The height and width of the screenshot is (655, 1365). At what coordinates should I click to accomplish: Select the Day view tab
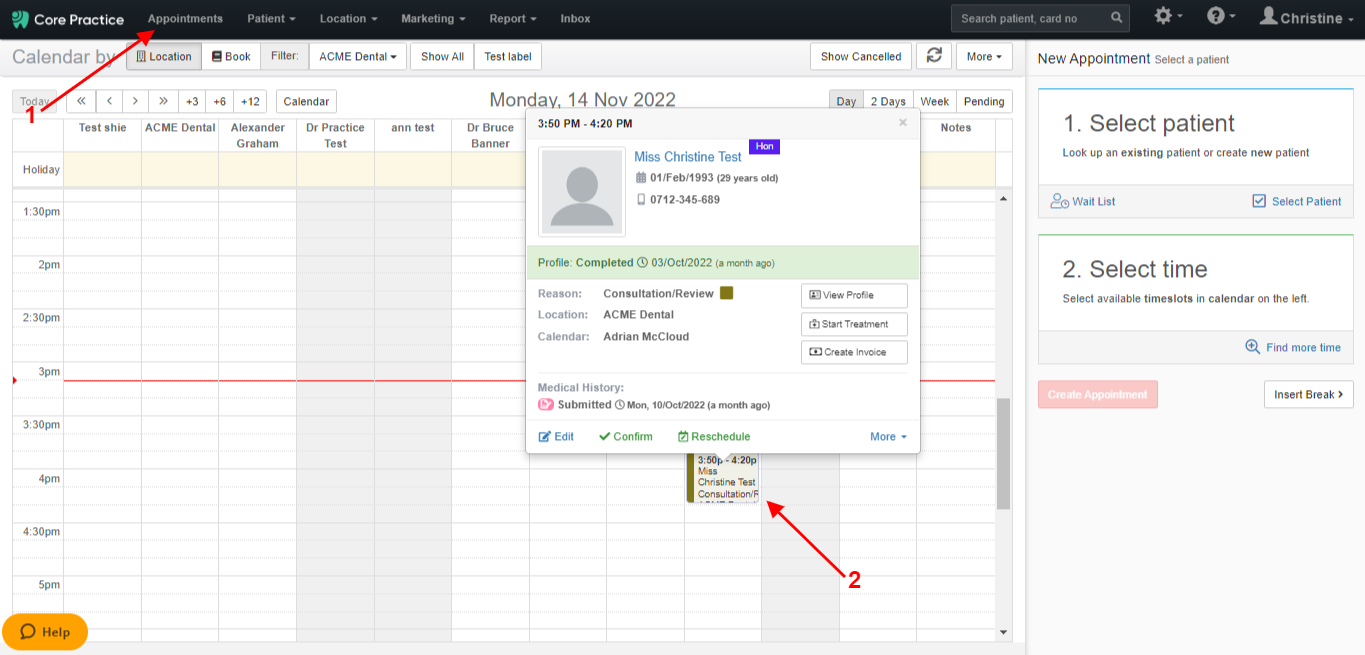(x=846, y=101)
